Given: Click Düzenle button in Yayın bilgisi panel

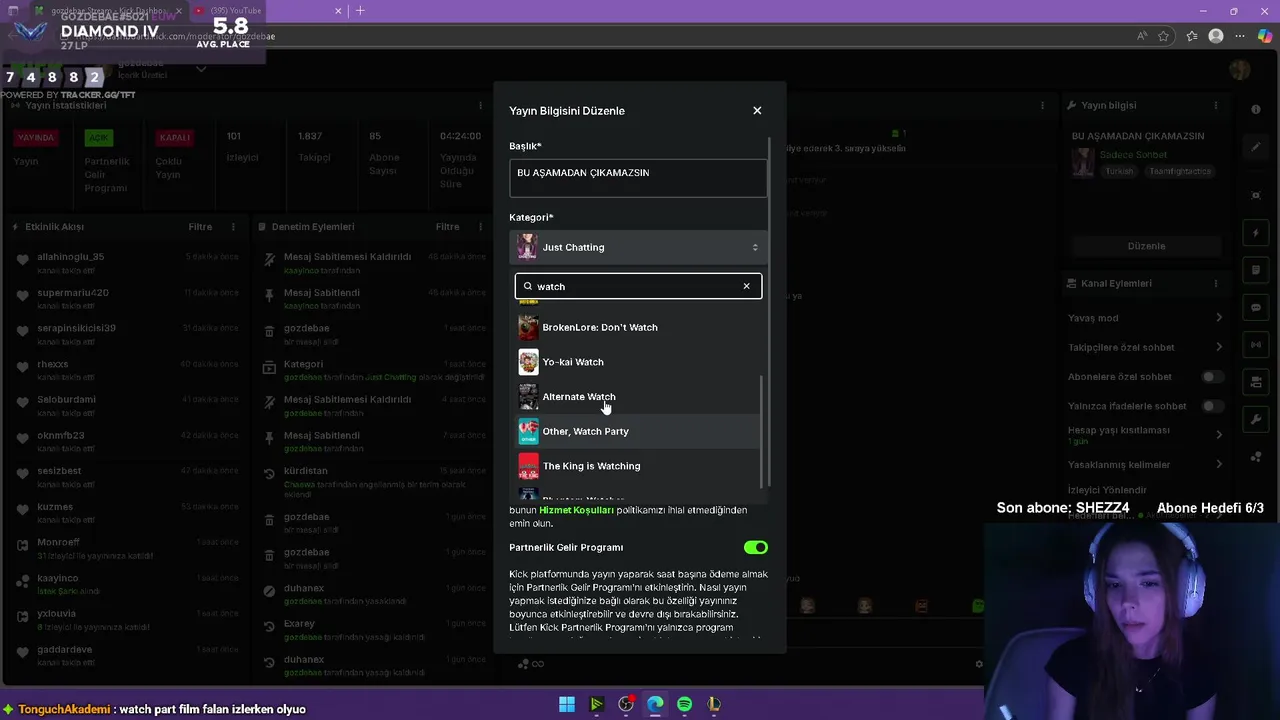Looking at the screenshot, I should 1146,246.
